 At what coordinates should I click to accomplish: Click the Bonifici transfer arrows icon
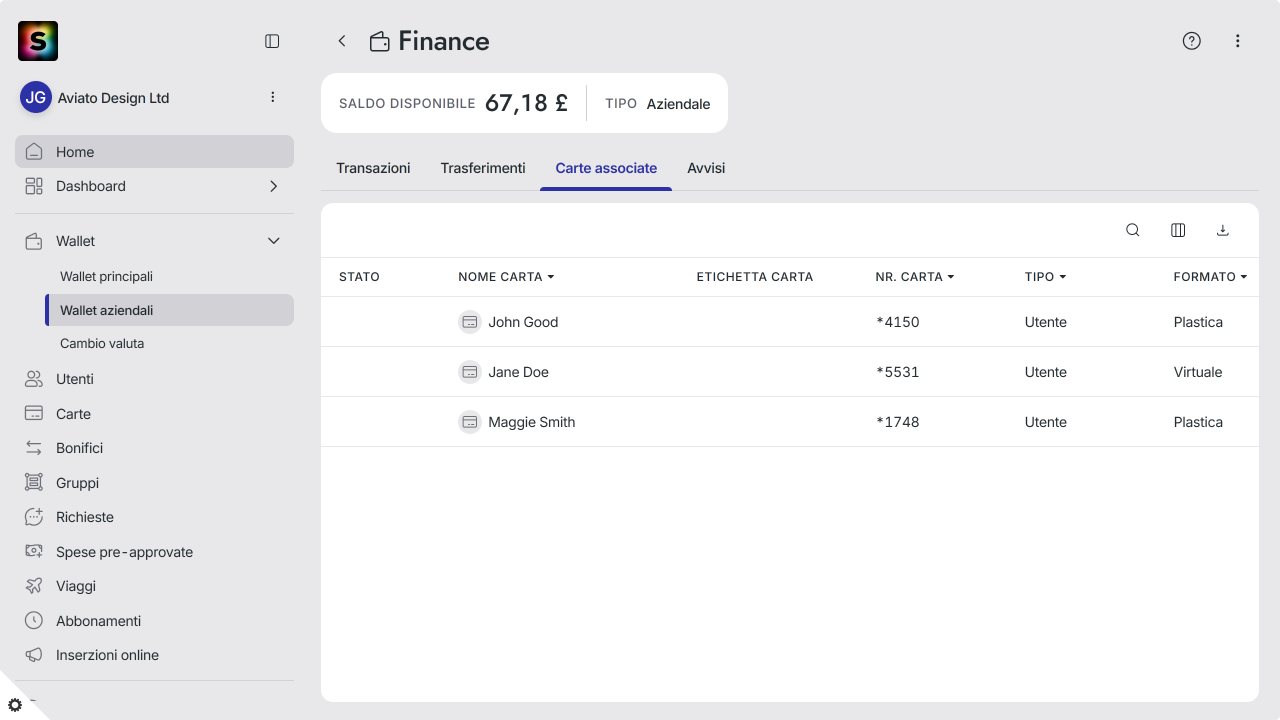34,448
